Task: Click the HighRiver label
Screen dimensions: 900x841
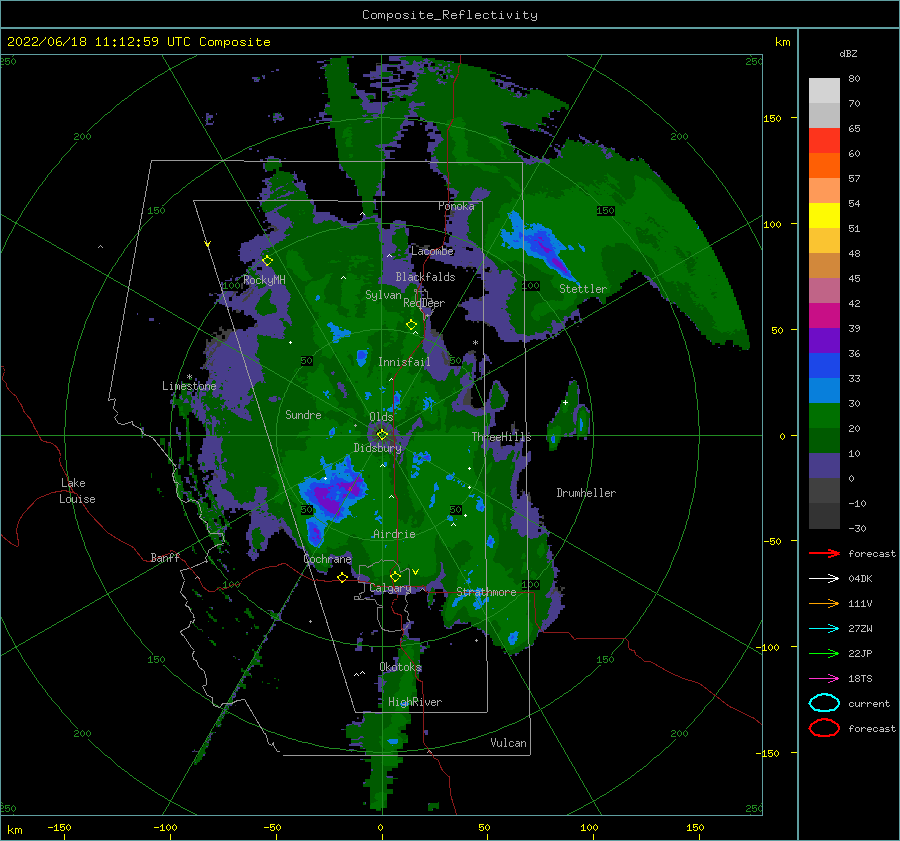Action: click(x=415, y=702)
